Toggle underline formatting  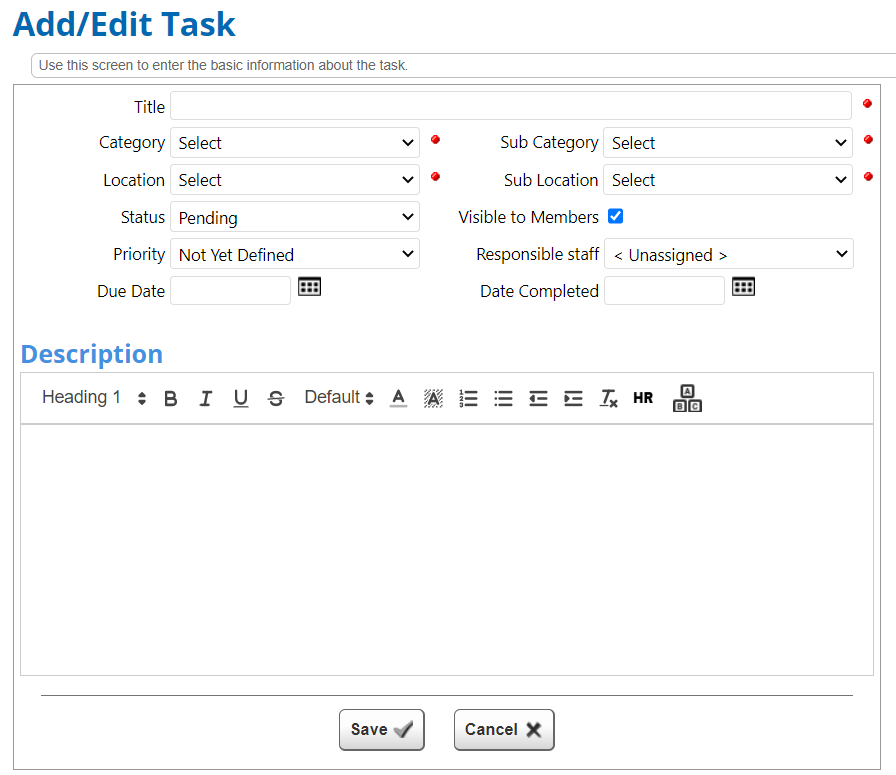[240, 397]
